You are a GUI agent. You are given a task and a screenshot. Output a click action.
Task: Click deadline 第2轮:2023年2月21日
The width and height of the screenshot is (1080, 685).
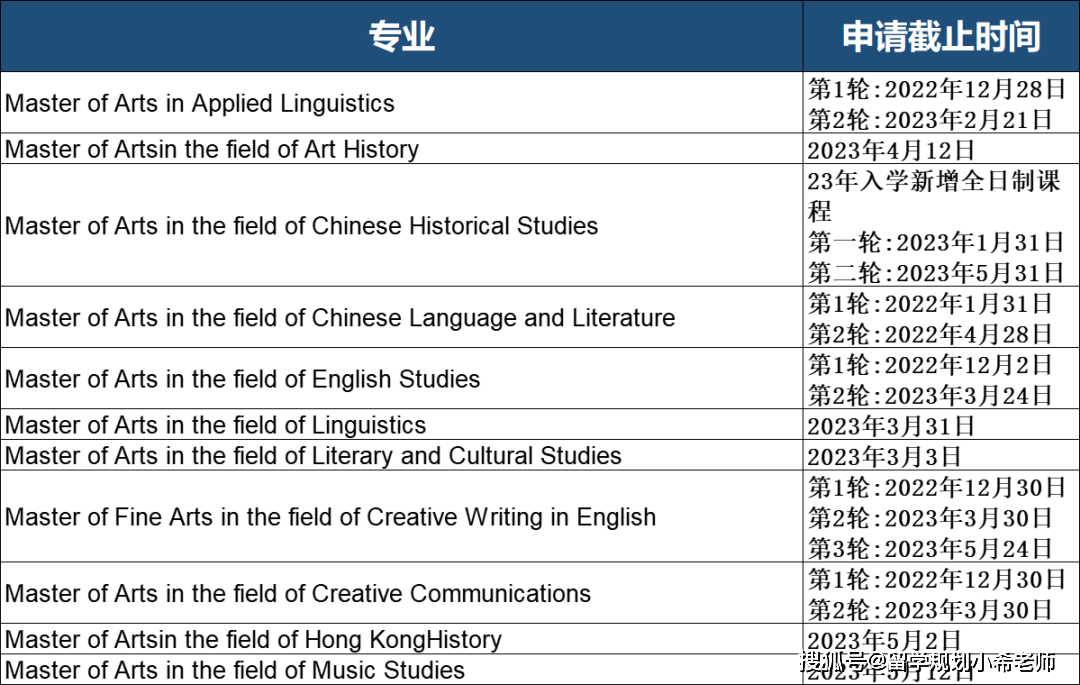click(x=930, y=119)
